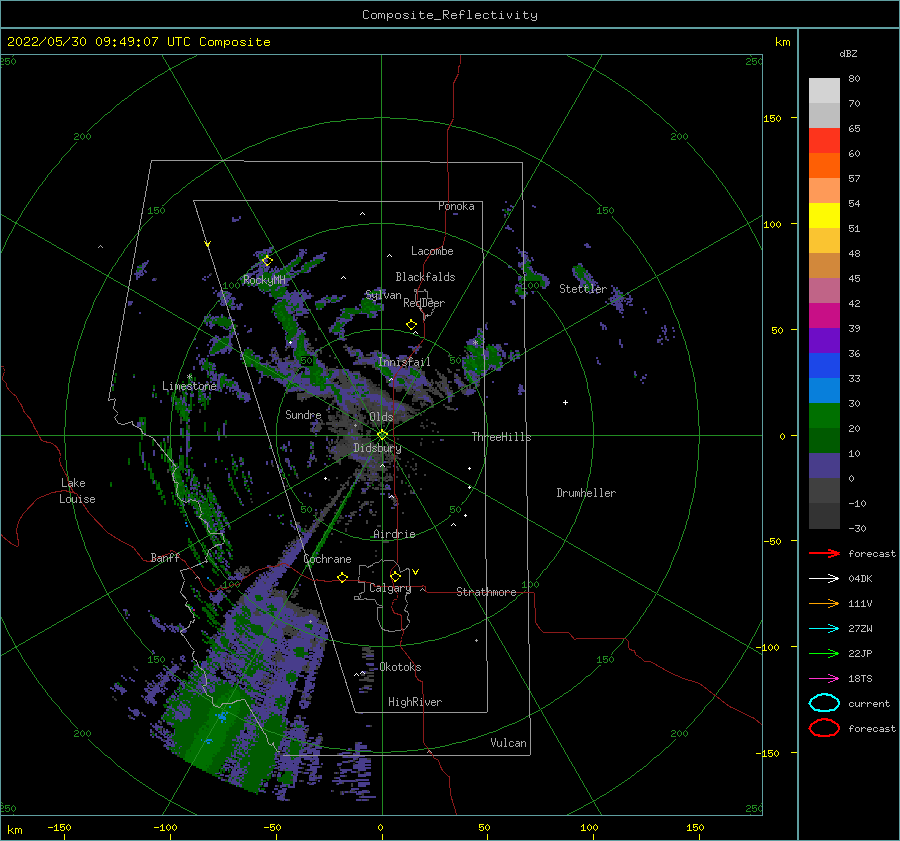
Task: Click the yellow V marker near Calgary
Action: 416,572
